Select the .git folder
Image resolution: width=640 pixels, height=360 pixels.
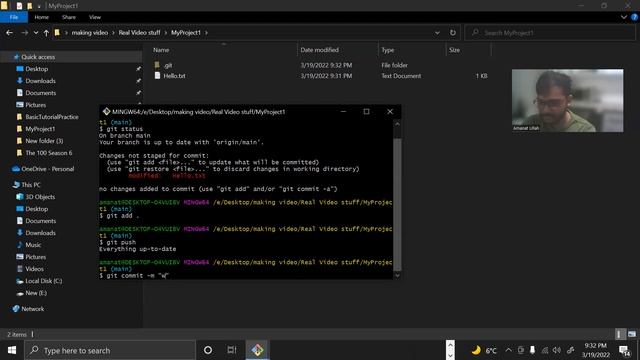[x=168, y=65]
